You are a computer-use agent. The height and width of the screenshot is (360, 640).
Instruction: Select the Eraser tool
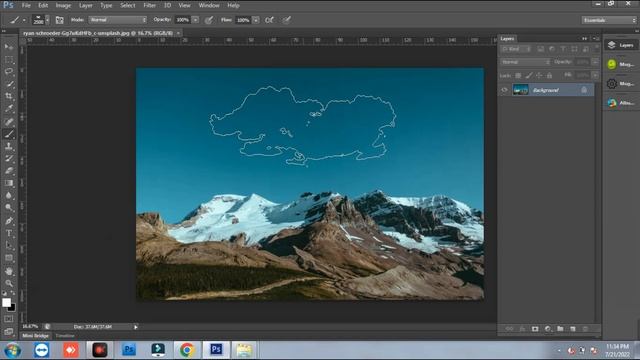9,171
